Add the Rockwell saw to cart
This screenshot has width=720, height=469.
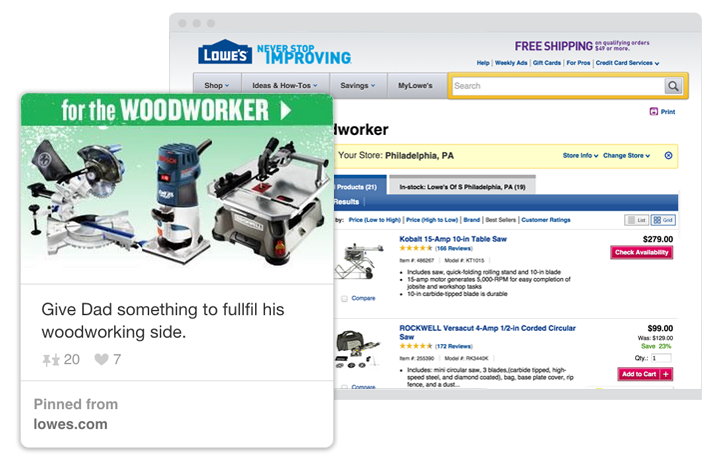645,374
